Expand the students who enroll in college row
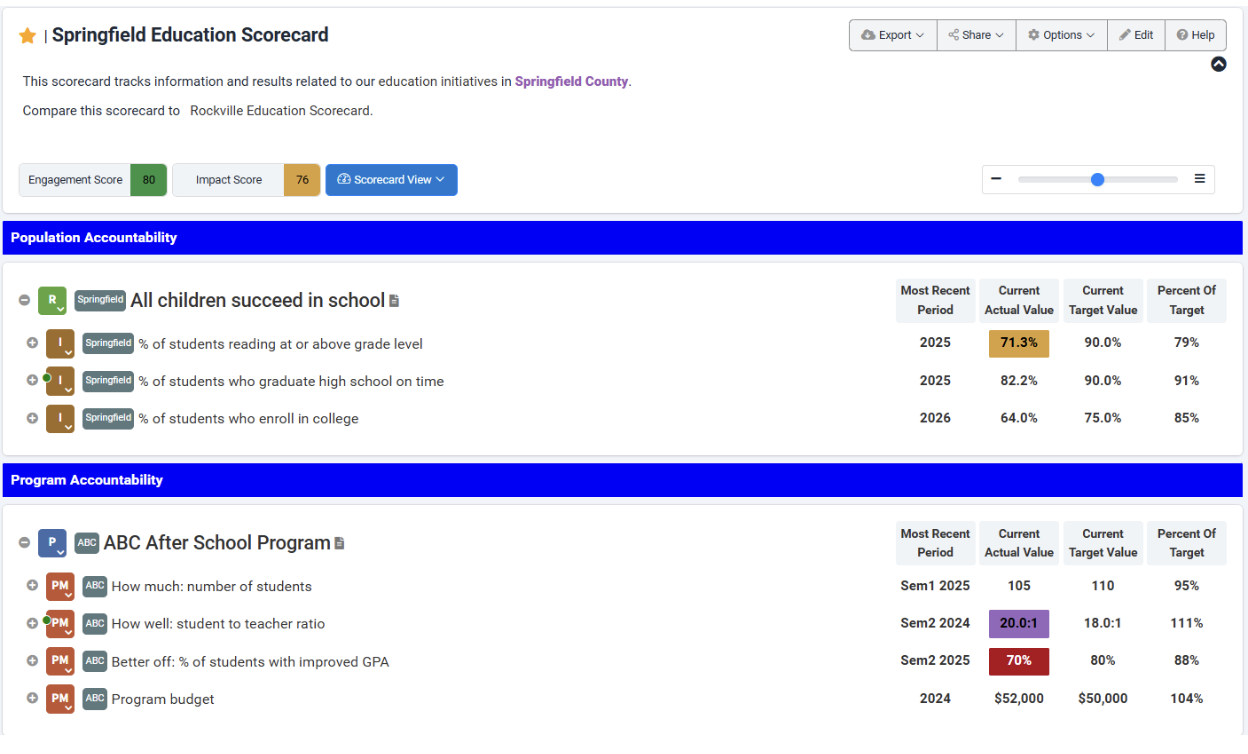The height and width of the screenshot is (754, 1248). (x=32, y=418)
